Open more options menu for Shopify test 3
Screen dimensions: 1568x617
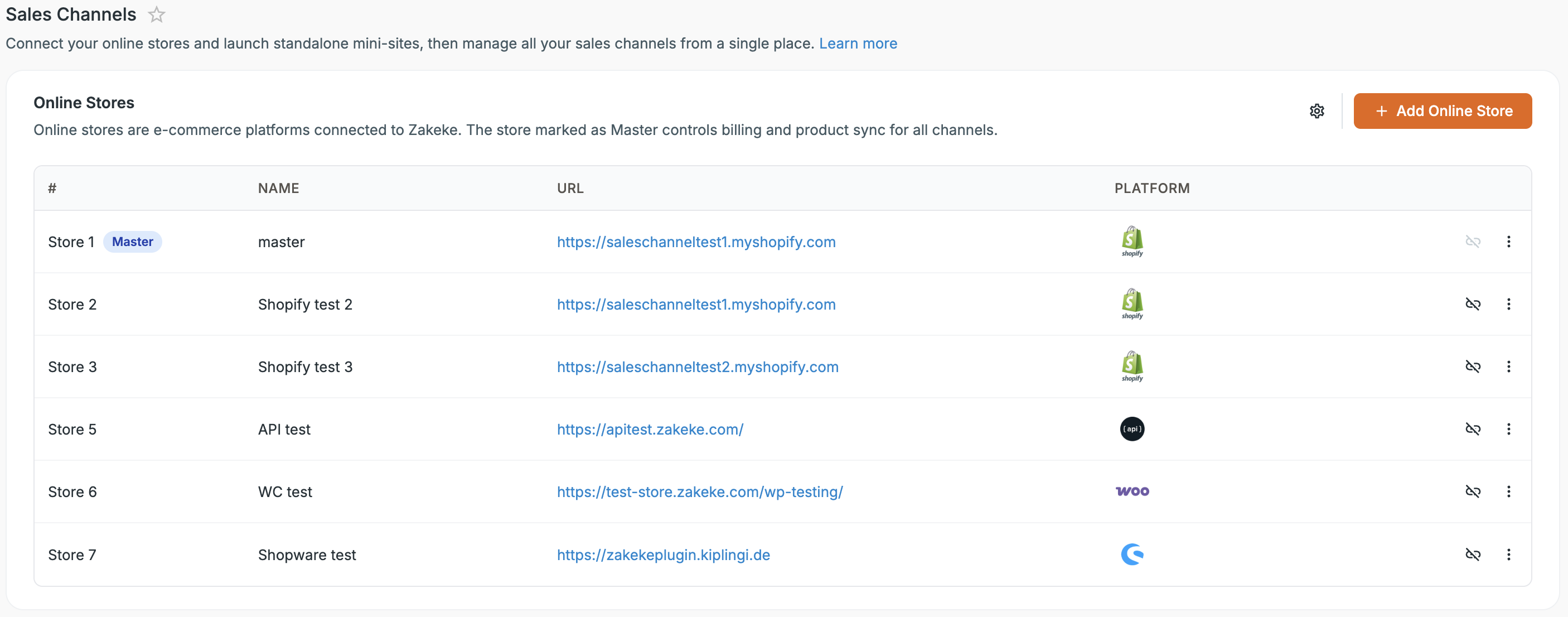(1508, 367)
